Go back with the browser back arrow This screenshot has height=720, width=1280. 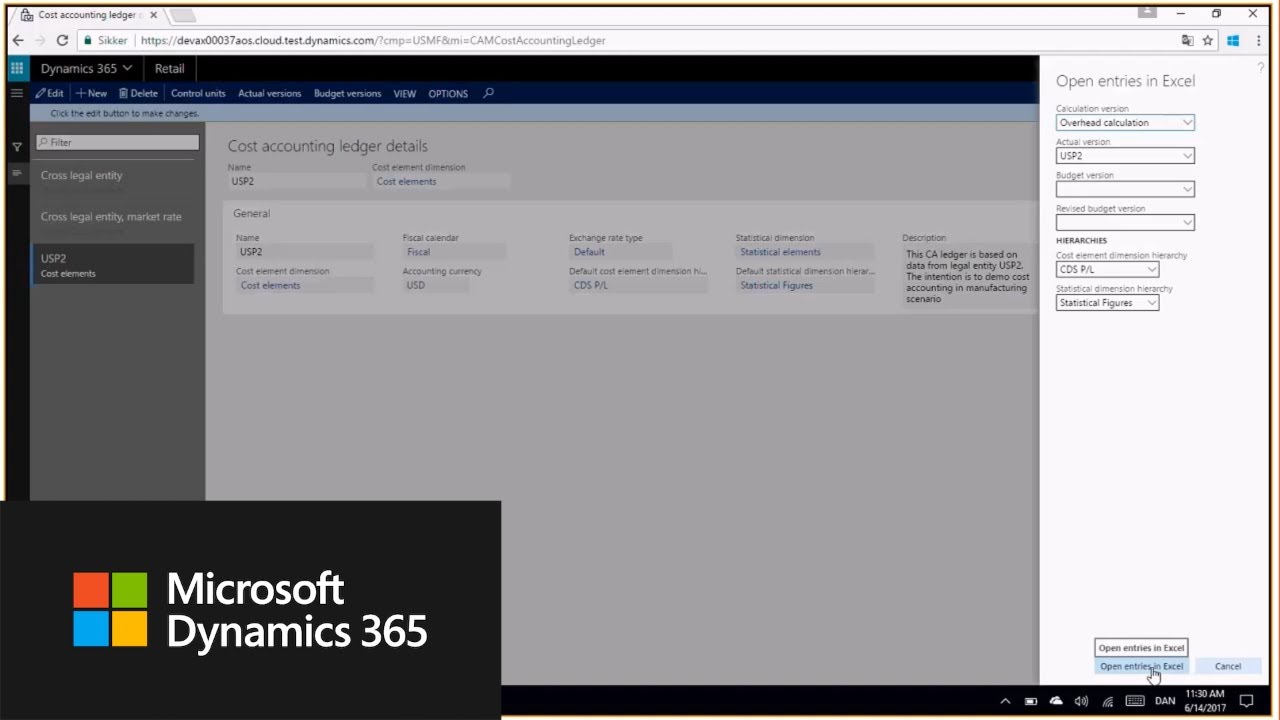pos(18,40)
